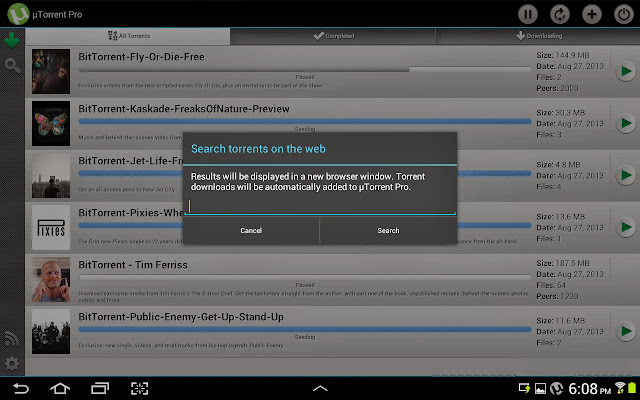Switch to the Completed tab

(x=333, y=36)
